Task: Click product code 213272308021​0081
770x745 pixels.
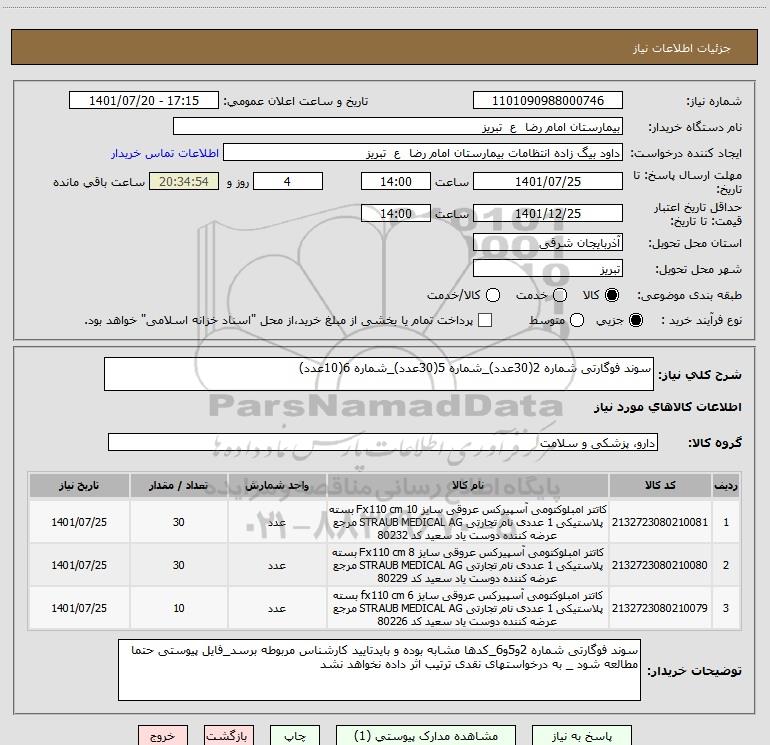Action: pos(660,522)
